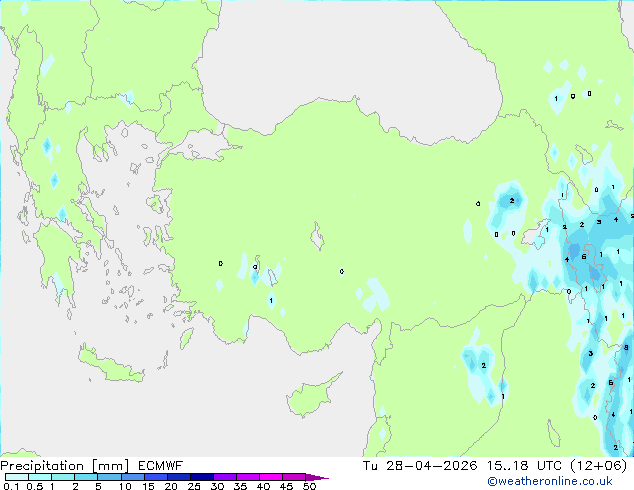Image resolution: width=634 pixels, height=490 pixels.
Task: Click the legend scale label '0.5'
Action: [x=35, y=486]
